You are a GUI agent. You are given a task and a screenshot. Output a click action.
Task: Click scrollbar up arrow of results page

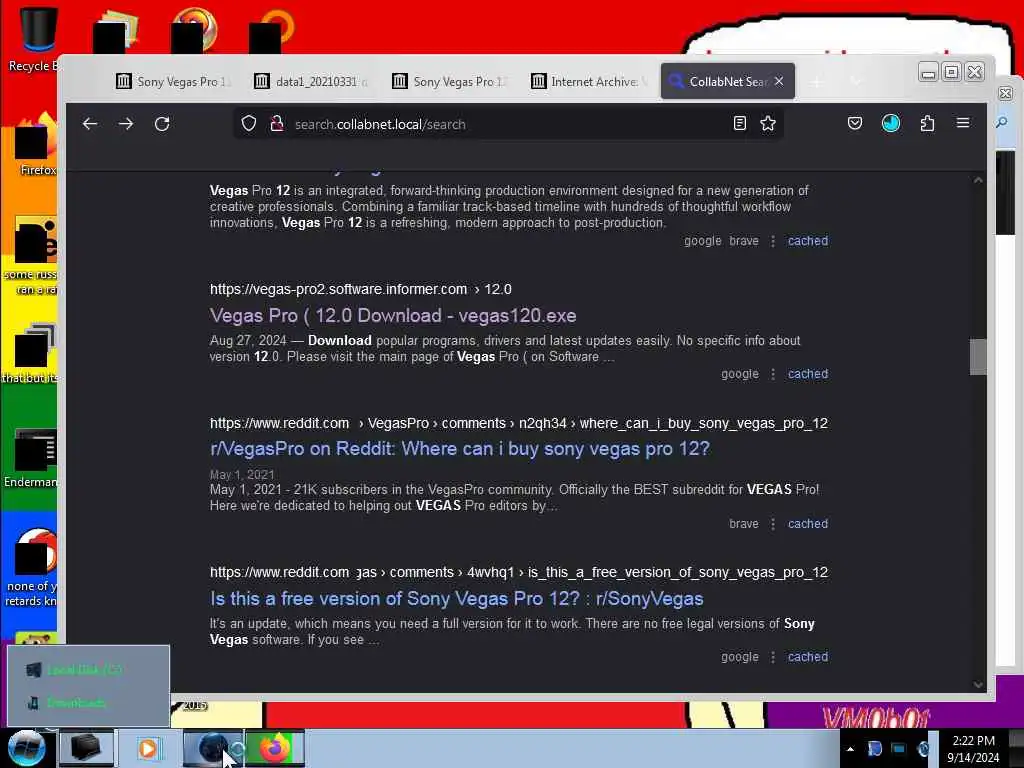click(978, 180)
